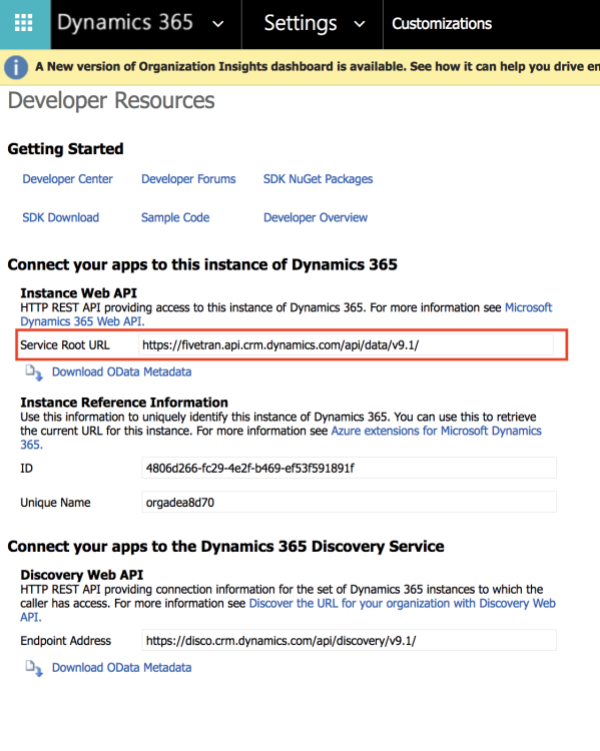This screenshot has width=600, height=751.
Task: Click download icon beside Instance Web API metadata
Action: click(x=34, y=373)
